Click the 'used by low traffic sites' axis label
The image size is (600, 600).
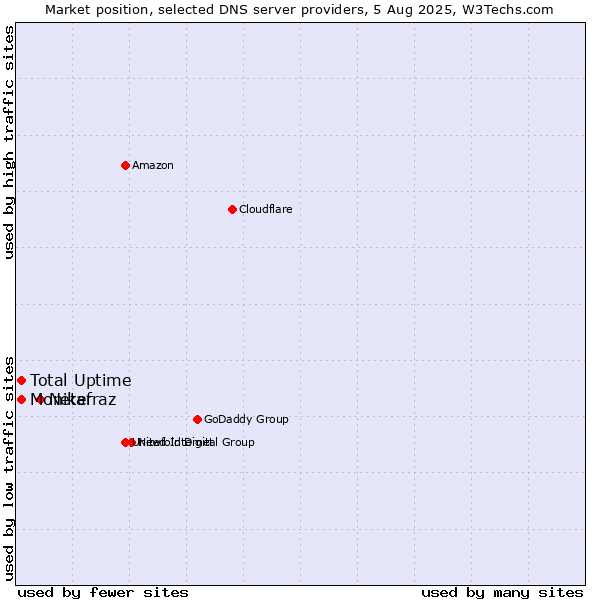point(9,469)
